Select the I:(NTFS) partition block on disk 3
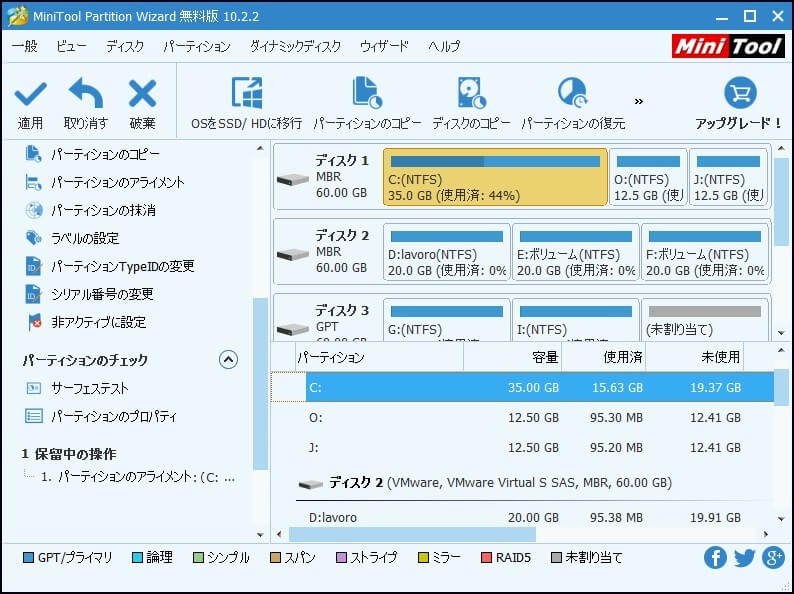Screen dimensions: 794x594 pyautogui.click(x=576, y=320)
